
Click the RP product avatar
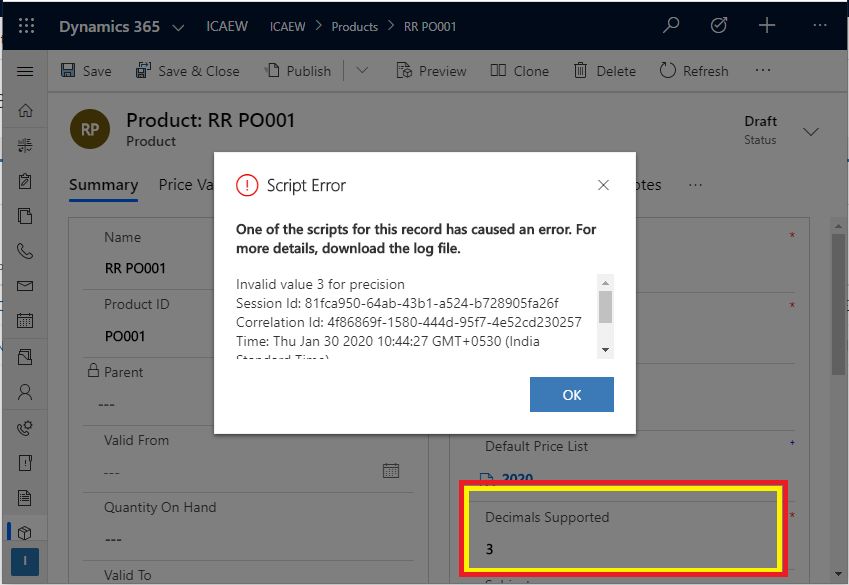pos(90,129)
